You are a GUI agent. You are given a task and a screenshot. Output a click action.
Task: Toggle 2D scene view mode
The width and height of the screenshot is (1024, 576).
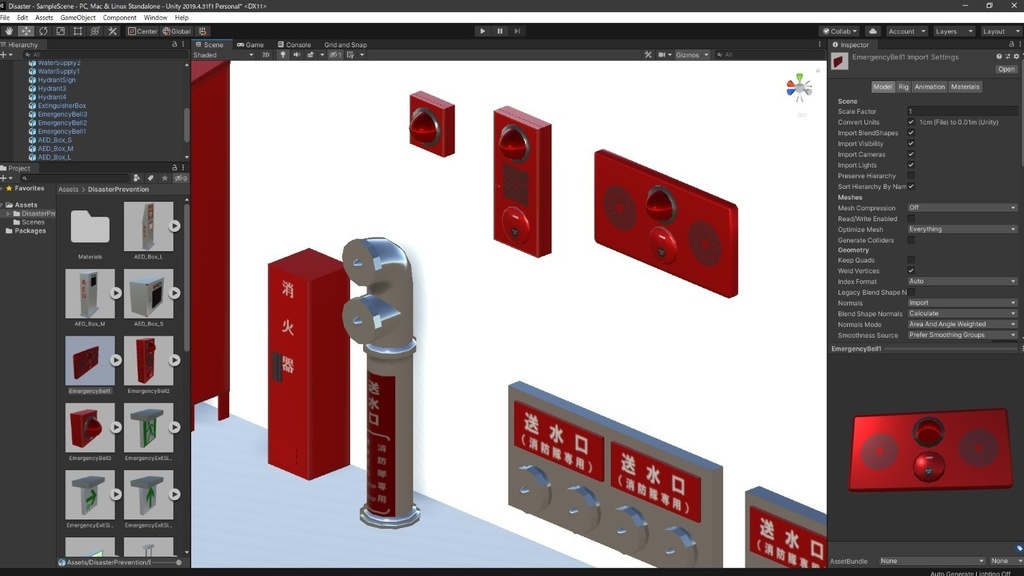(x=265, y=55)
